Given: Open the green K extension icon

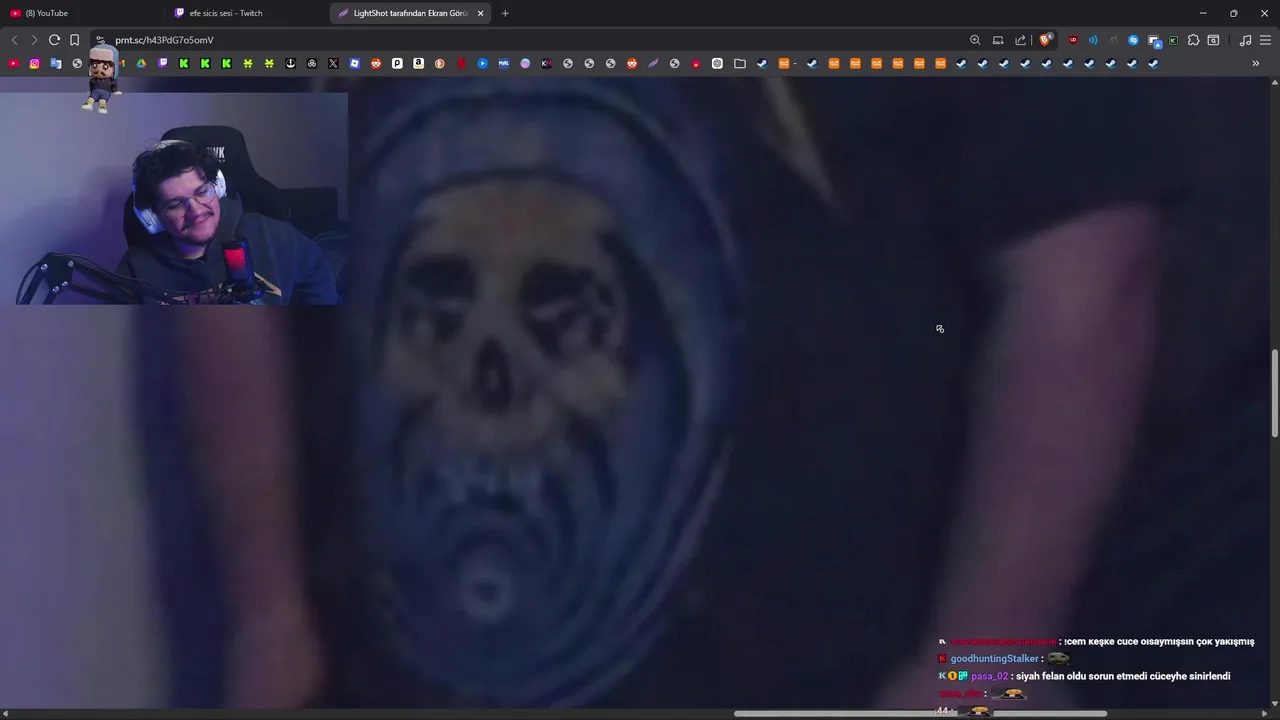Looking at the screenshot, I should click(x=1173, y=40).
